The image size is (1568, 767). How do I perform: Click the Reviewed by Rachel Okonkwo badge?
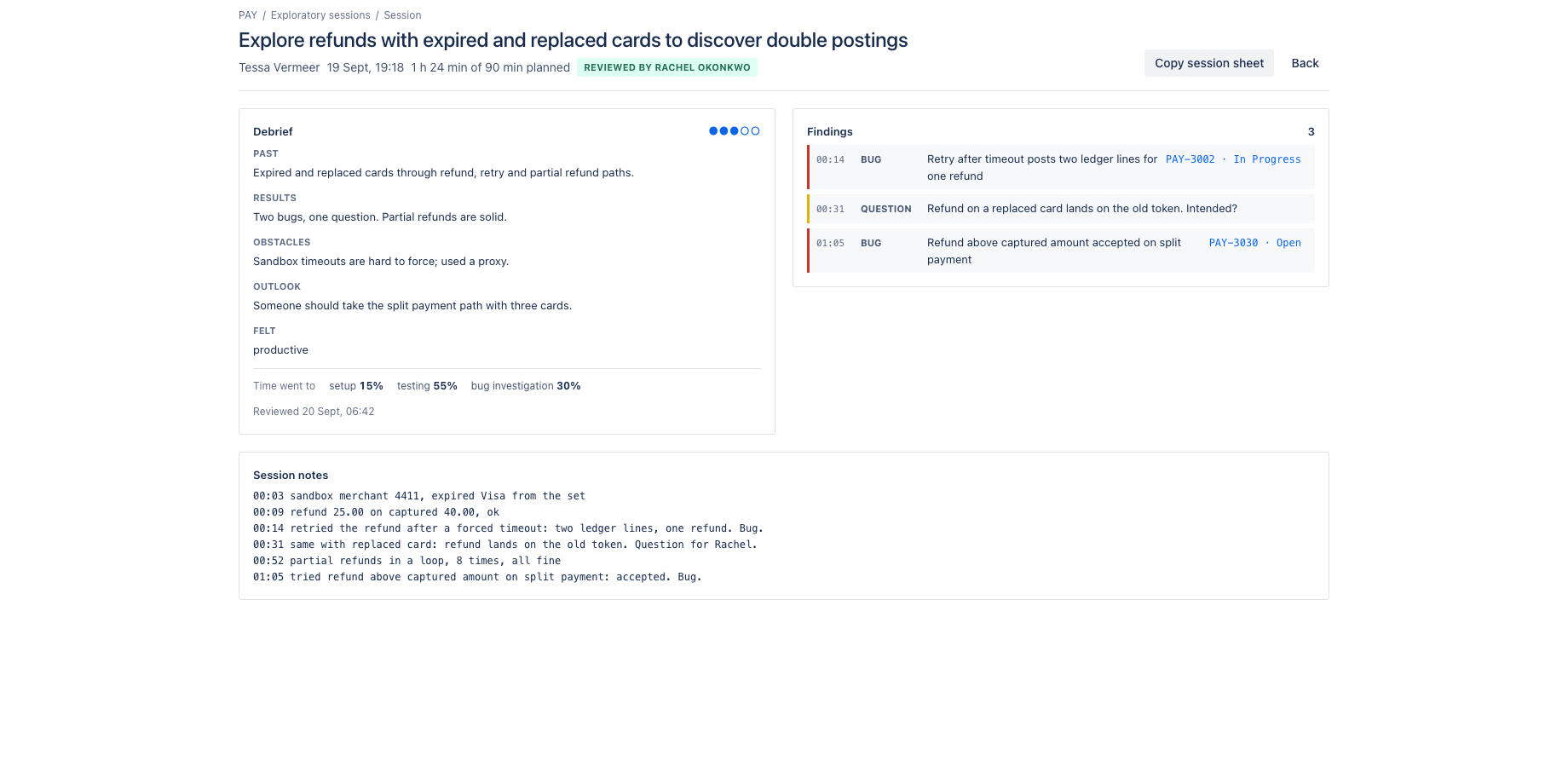click(x=667, y=67)
